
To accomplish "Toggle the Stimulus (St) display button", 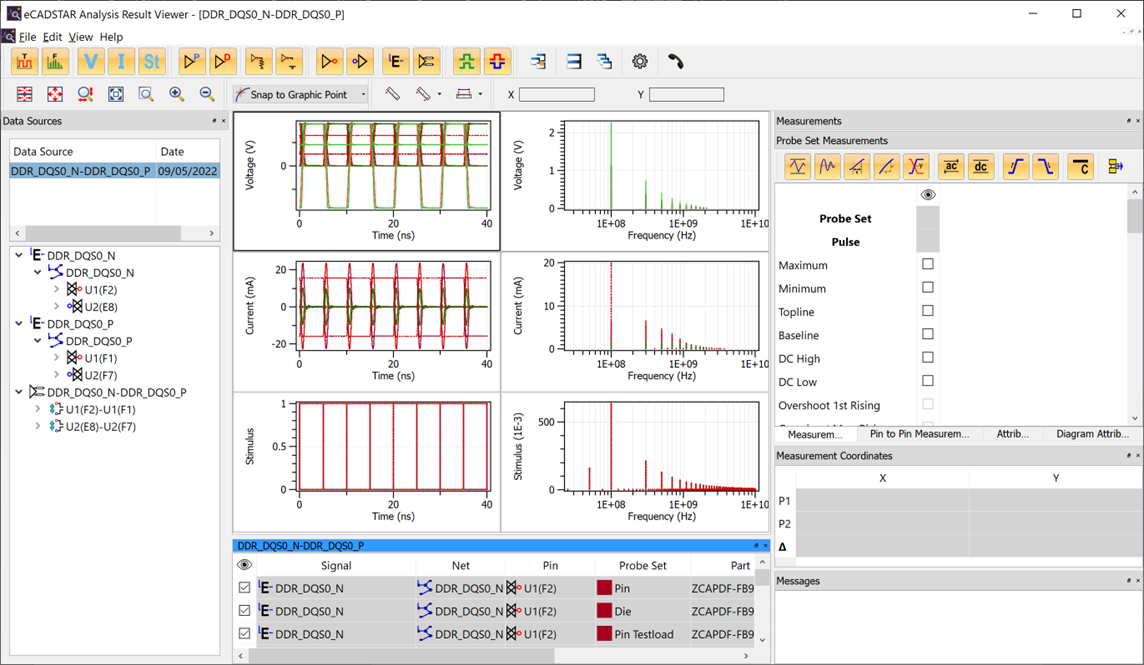I will (152, 62).
